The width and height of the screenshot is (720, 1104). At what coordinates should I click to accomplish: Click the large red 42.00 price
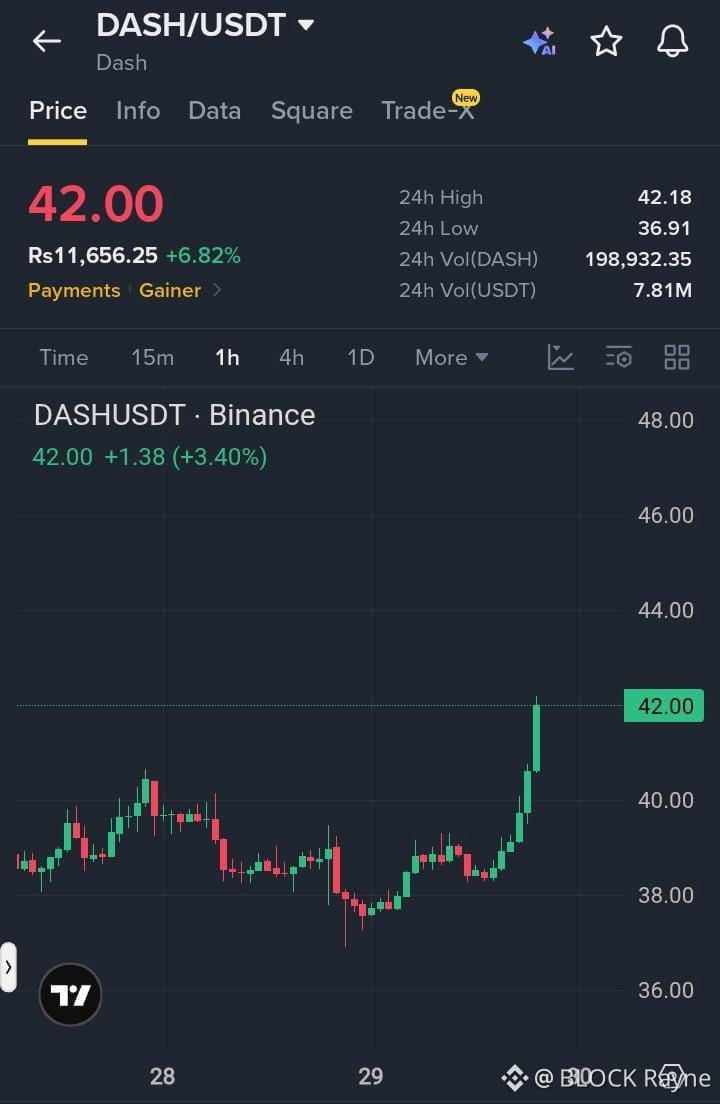[96, 203]
